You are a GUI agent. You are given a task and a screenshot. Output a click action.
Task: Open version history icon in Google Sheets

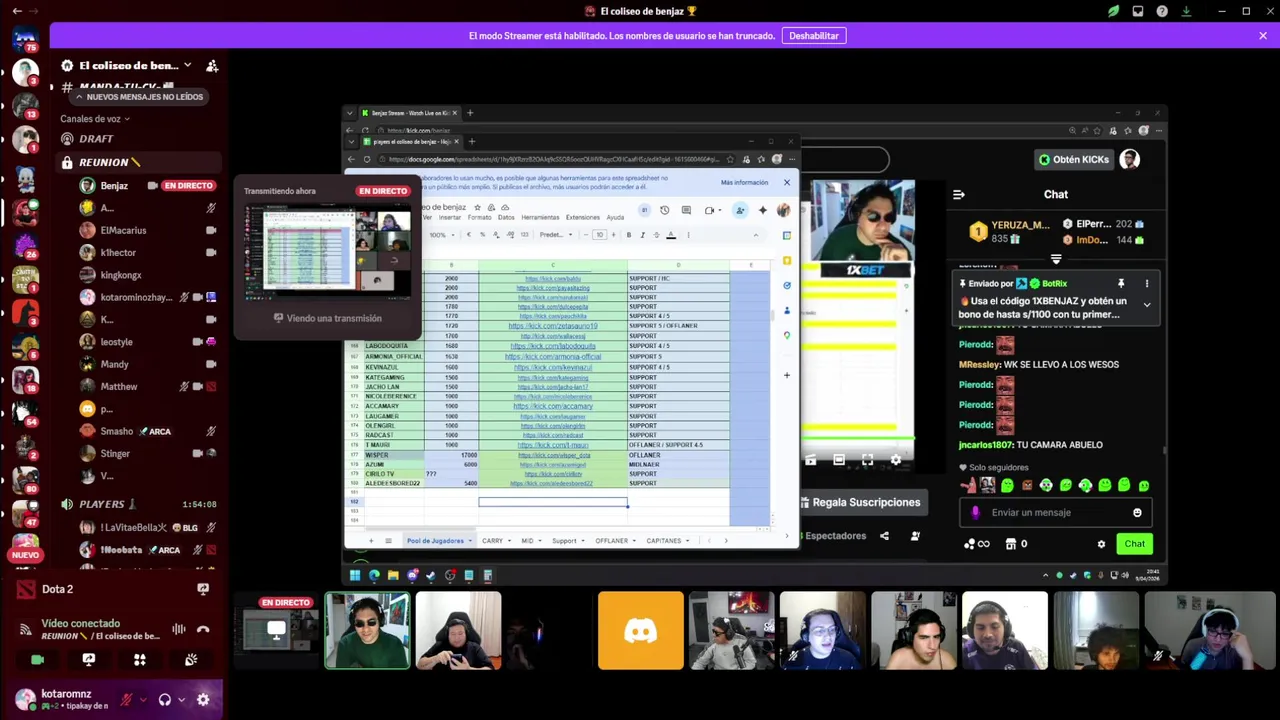click(664, 210)
